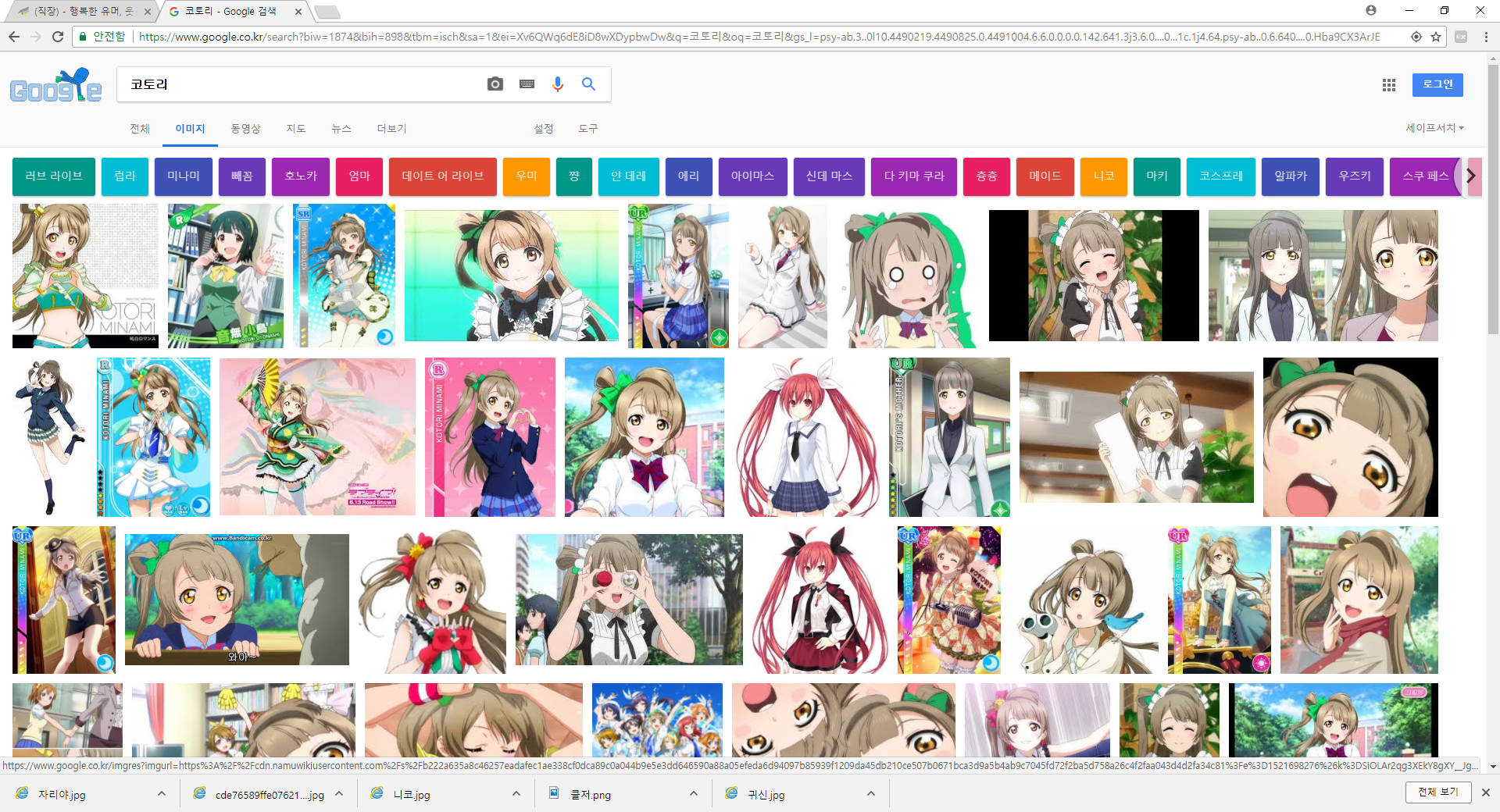Image resolution: width=1500 pixels, height=812 pixels.
Task: Open the 를저.png downloaded file
Action: coord(590,795)
